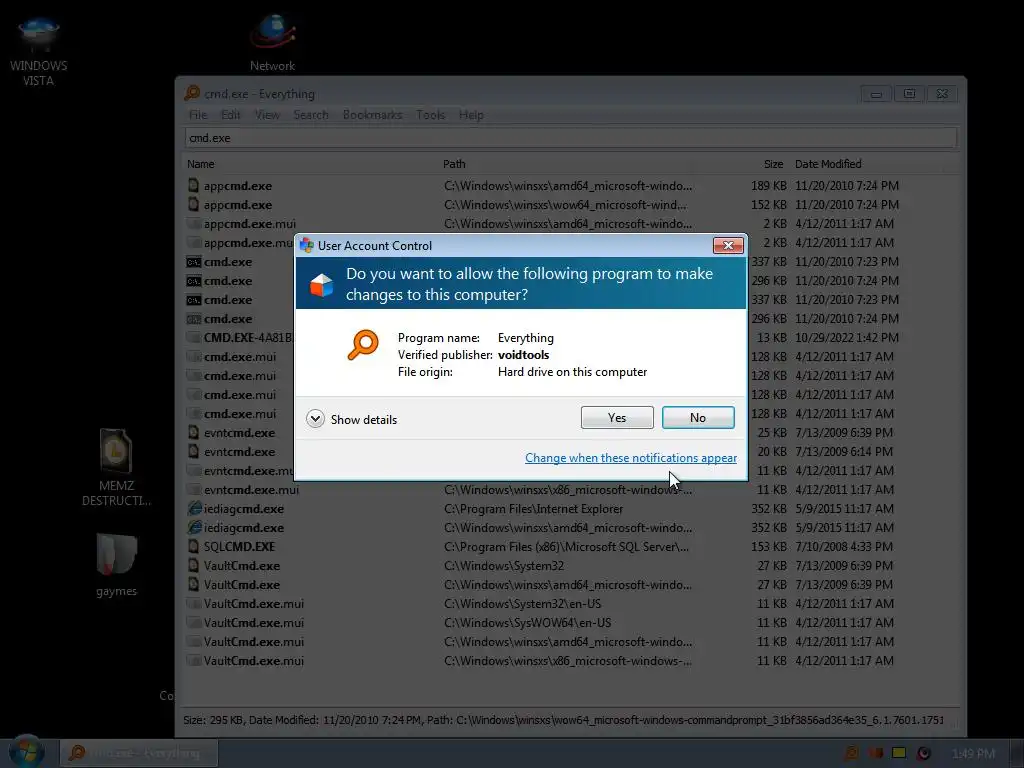Select VaultCmd.exe.mui in SysWOW64\en-US
1024x768 pixels.
253,622
